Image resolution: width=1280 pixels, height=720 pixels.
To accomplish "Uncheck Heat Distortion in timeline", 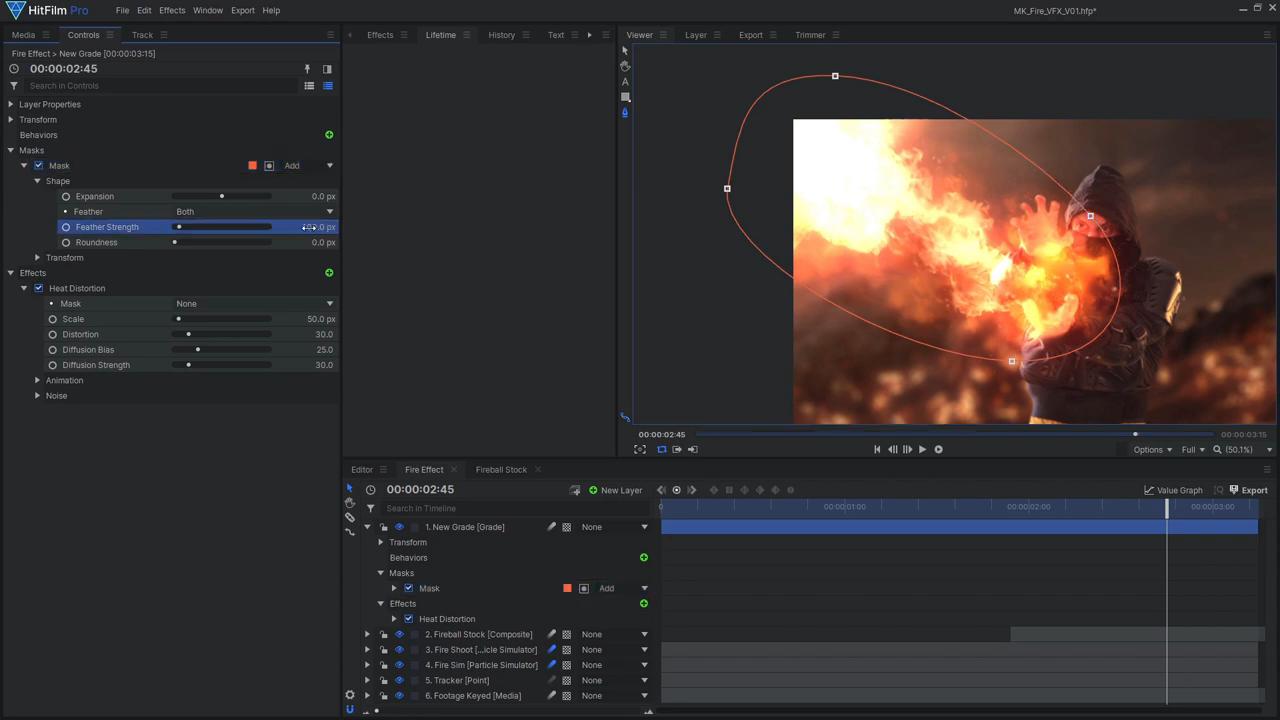I will pyautogui.click(x=408, y=619).
